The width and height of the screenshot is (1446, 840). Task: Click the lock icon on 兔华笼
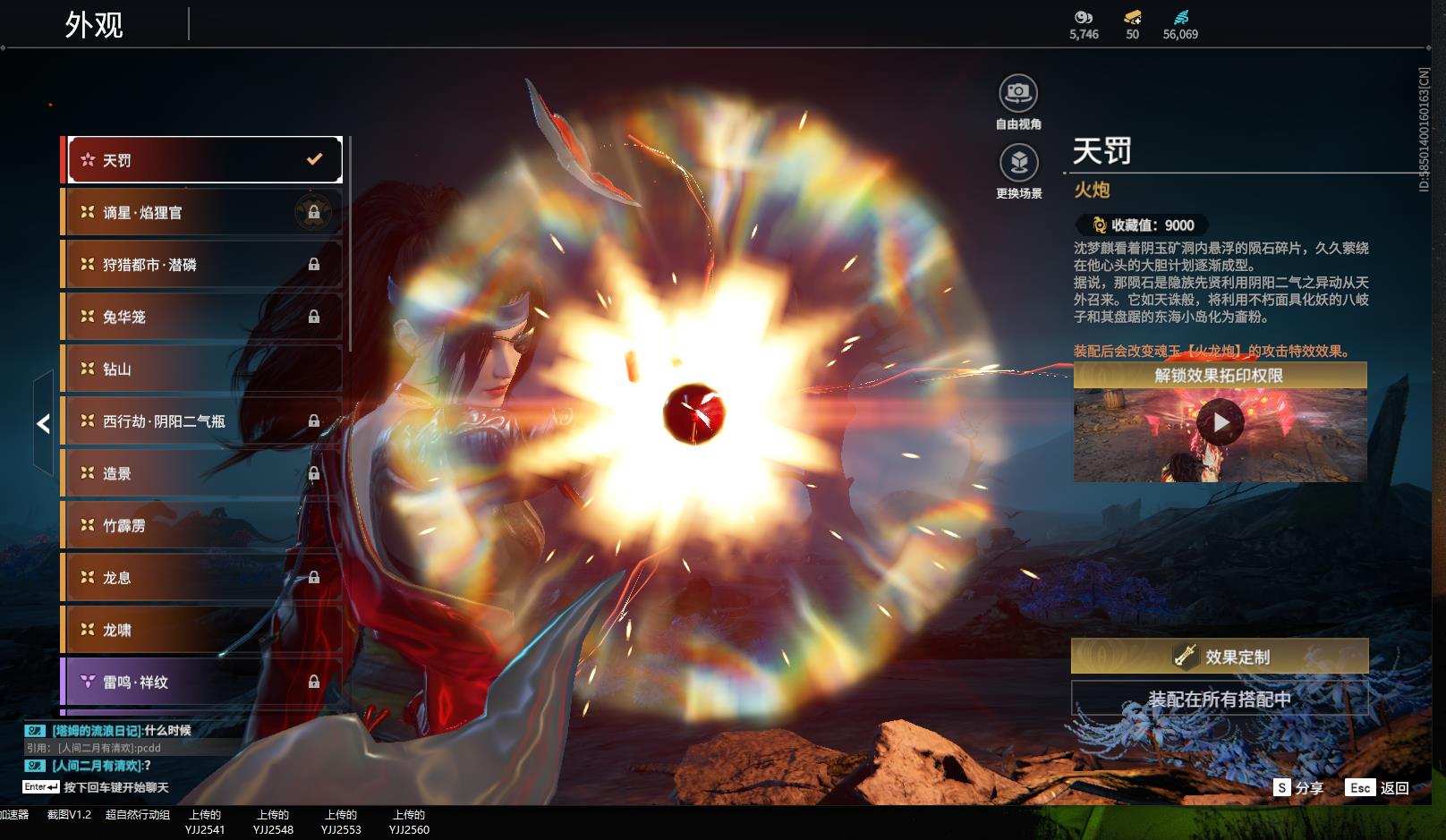click(x=314, y=317)
